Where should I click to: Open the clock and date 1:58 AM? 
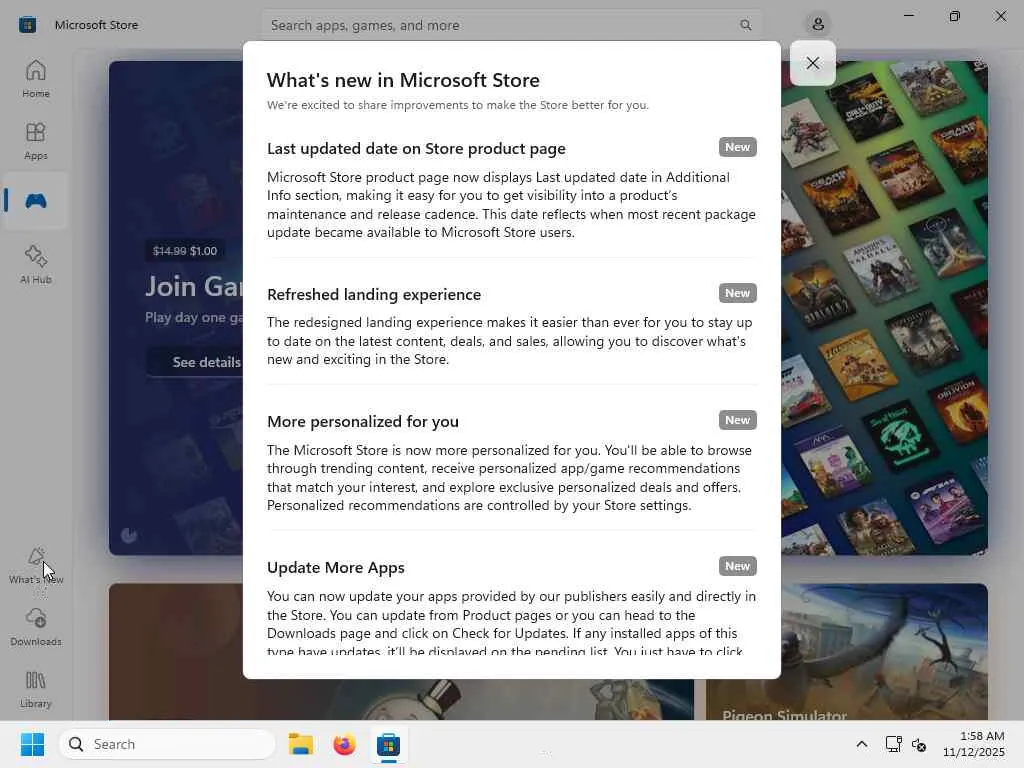(x=974, y=744)
